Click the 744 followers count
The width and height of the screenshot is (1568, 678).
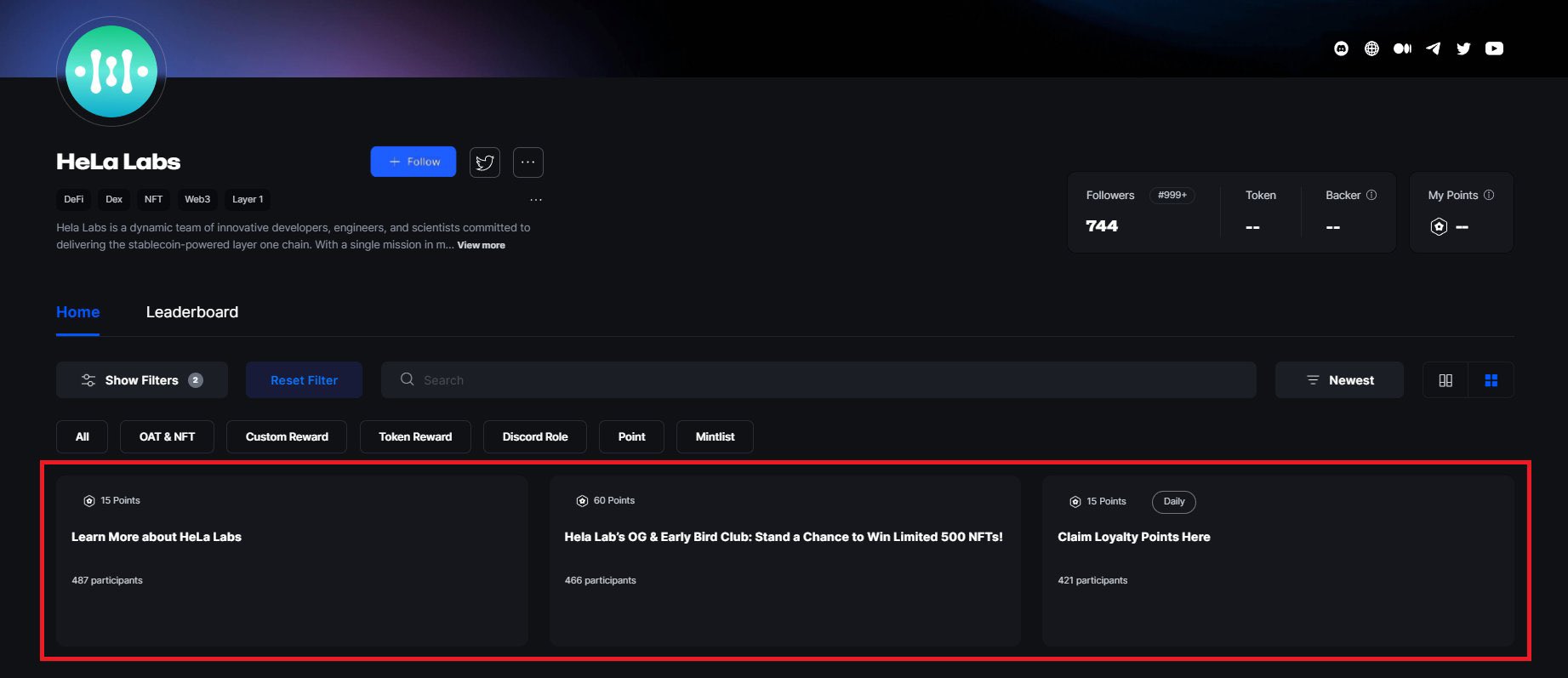1102,225
